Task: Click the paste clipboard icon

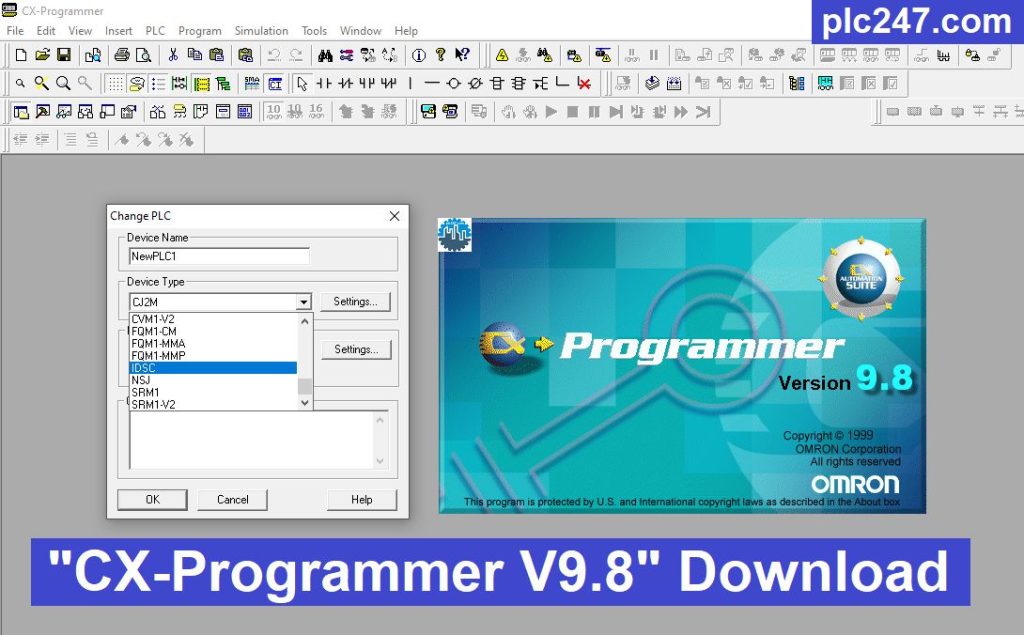Action: coord(216,55)
